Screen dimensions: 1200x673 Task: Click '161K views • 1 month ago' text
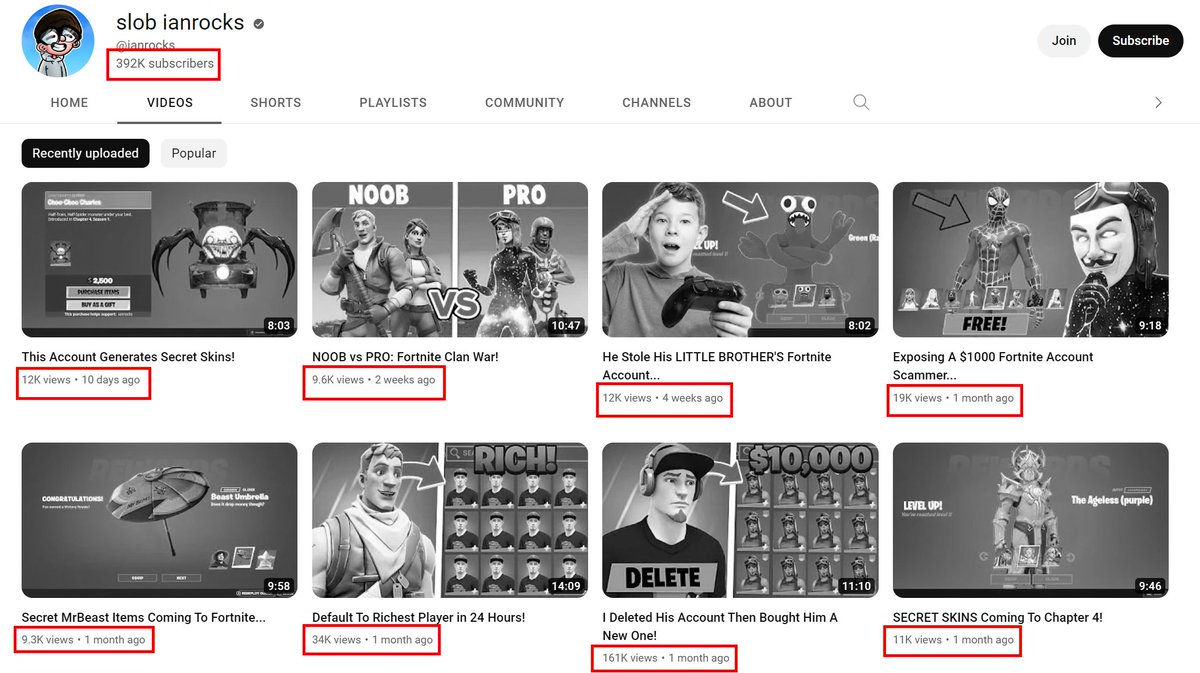(666, 658)
